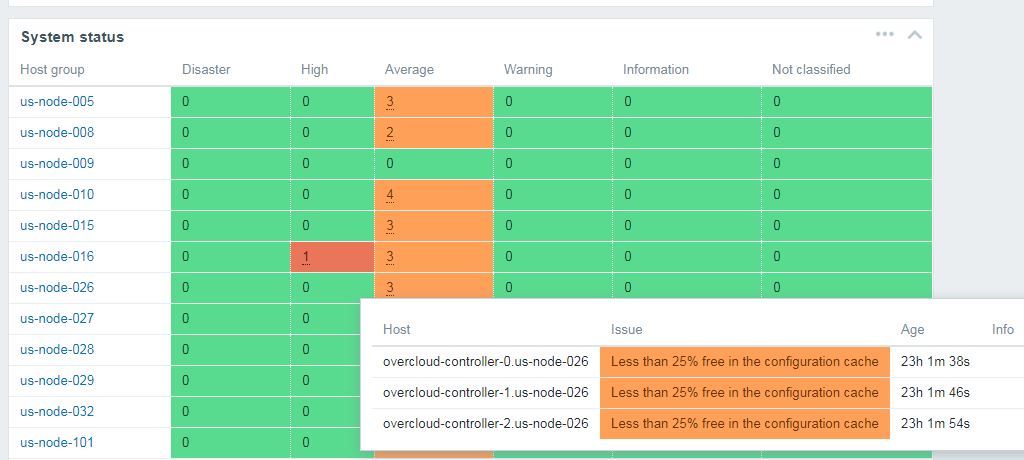Click the us-node-009 host group link

(57, 163)
